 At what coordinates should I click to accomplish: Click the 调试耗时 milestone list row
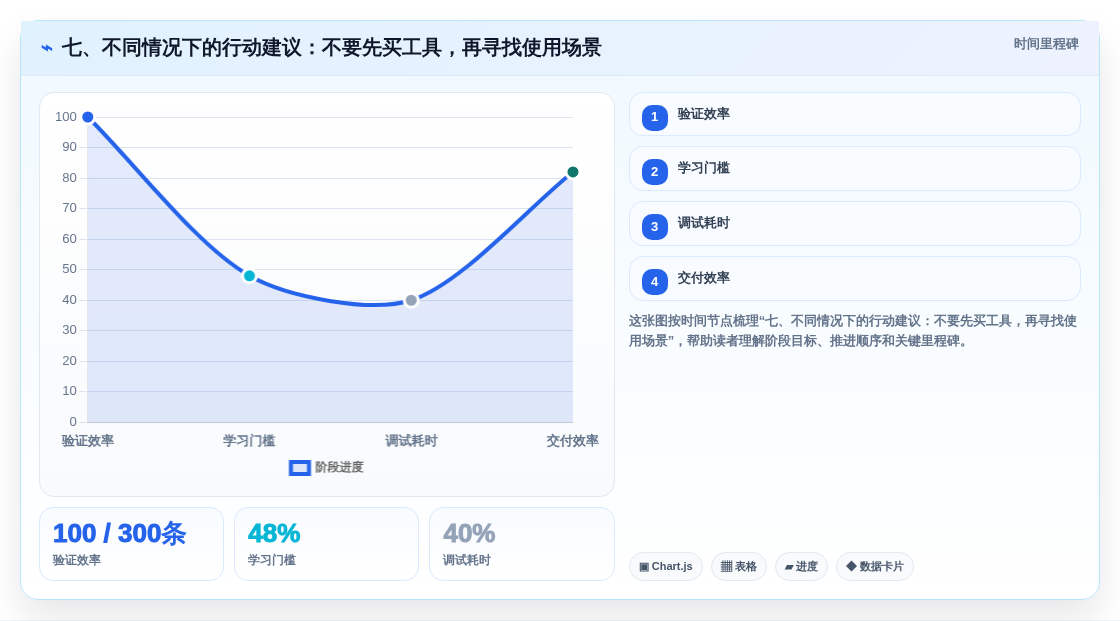pyautogui.click(x=854, y=224)
